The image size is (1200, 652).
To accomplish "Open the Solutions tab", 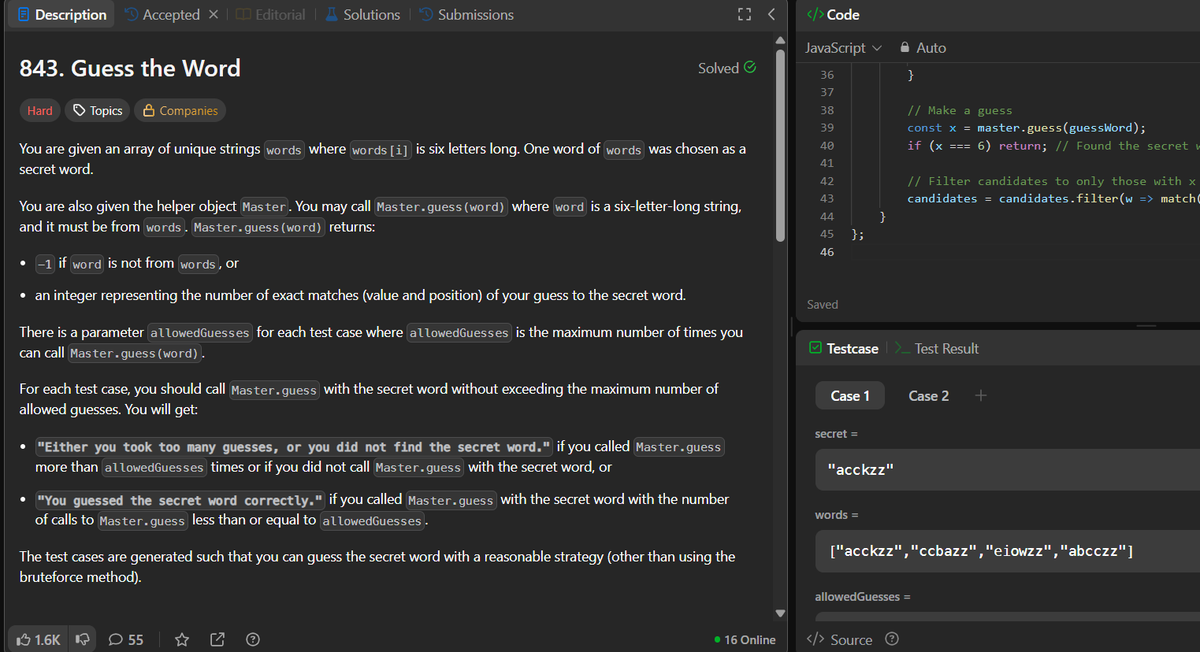I will click(361, 14).
